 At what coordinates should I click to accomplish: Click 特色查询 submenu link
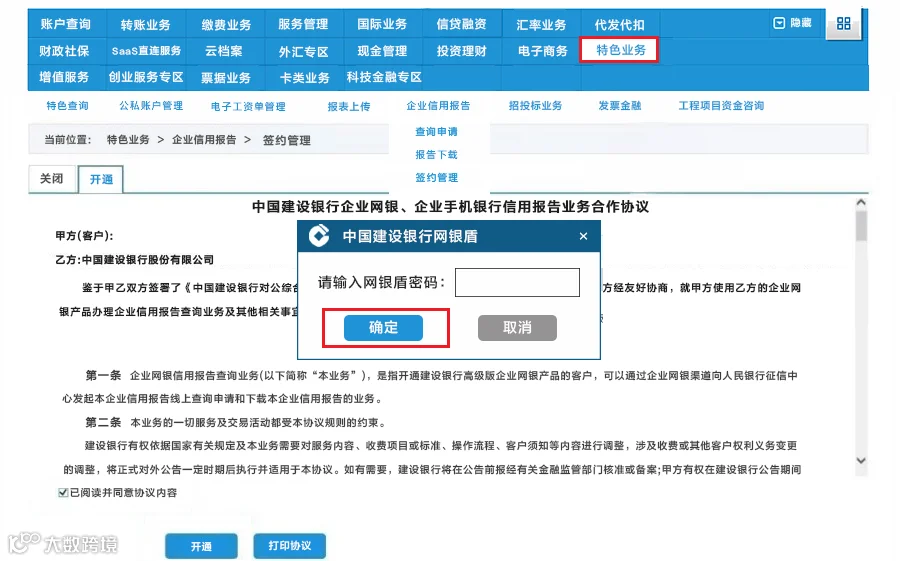(x=67, y=106)
